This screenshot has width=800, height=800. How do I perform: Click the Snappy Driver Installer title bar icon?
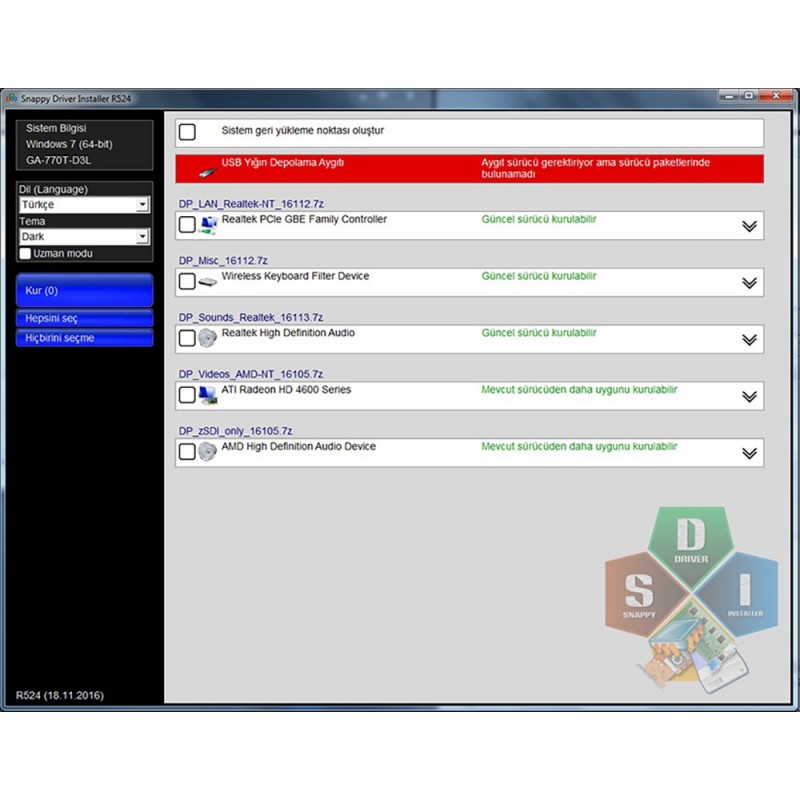[x=11, y=98]
